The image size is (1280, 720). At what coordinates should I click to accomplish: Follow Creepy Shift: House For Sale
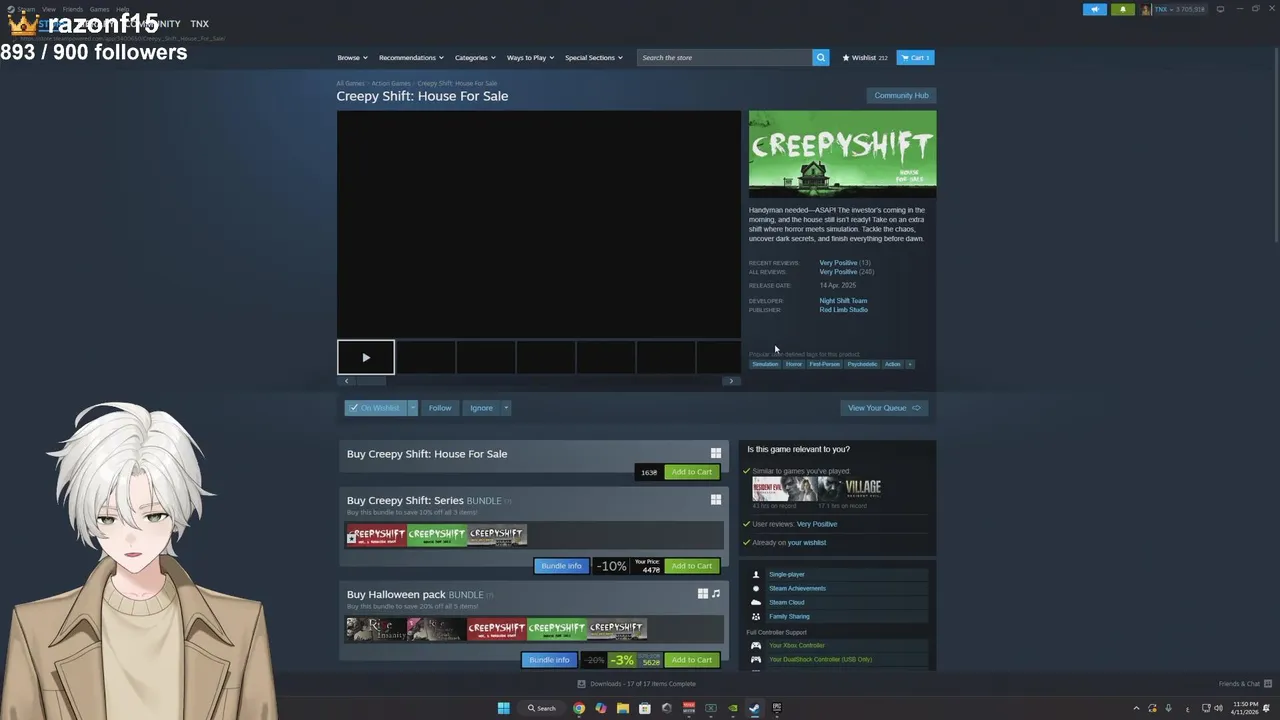440,408
